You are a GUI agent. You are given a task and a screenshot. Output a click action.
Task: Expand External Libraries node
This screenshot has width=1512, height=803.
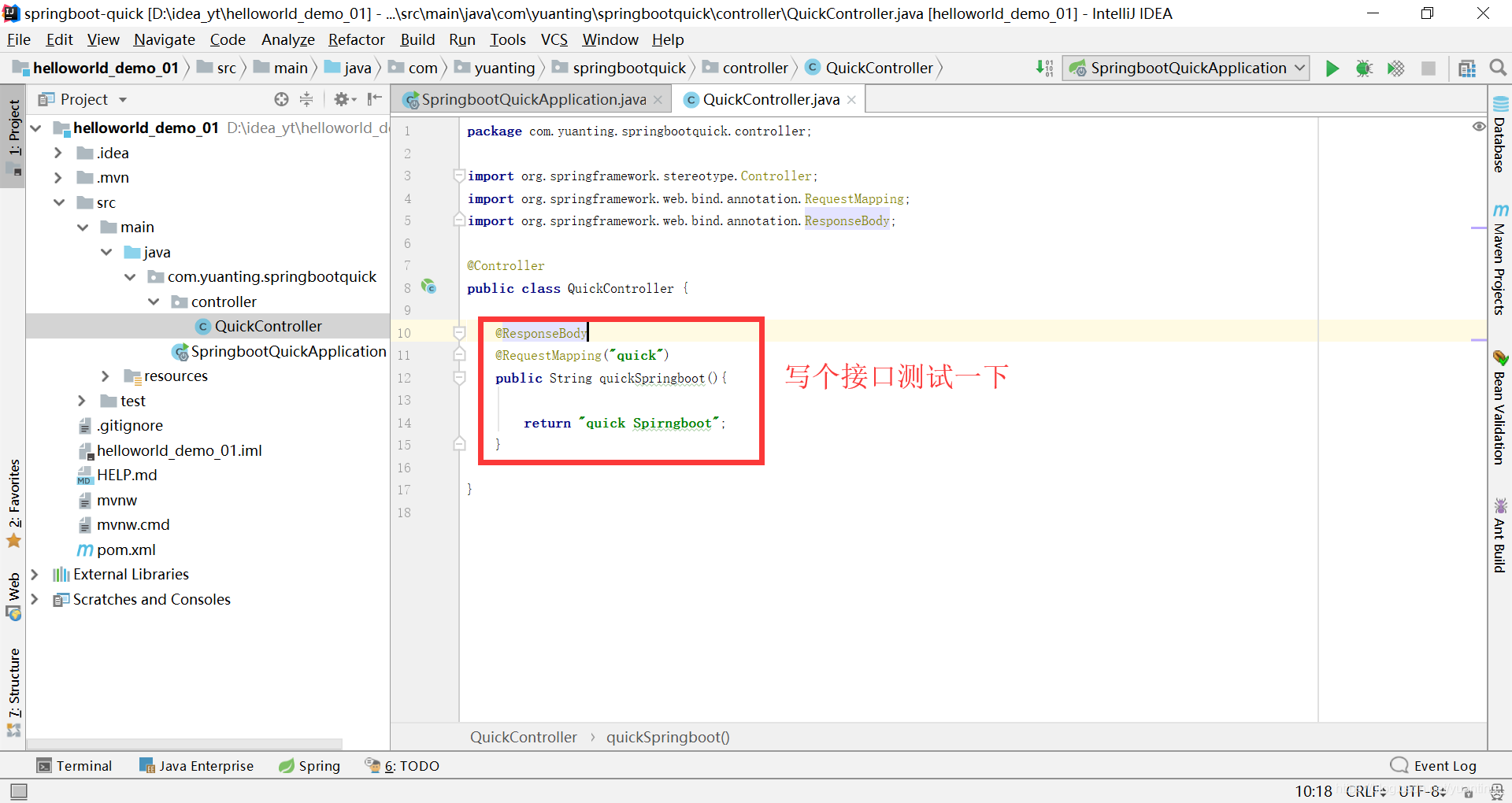click(35, 575)
